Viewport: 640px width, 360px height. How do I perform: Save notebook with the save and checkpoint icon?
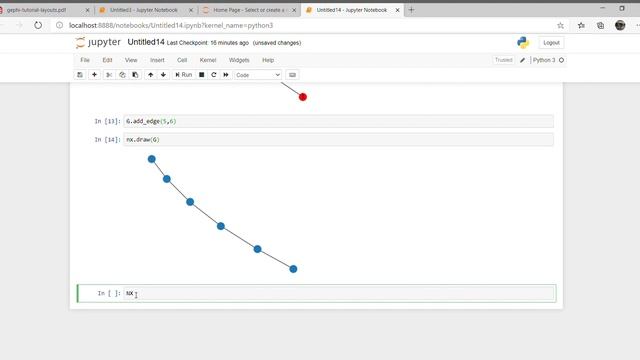coord(80,75)
